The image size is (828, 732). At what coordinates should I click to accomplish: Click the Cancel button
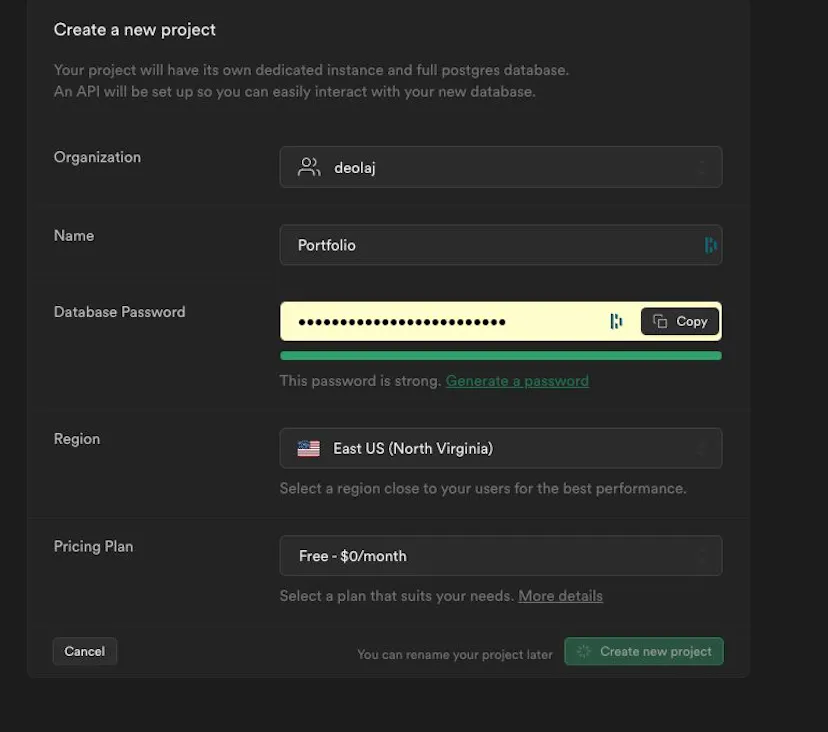[84, 651]
